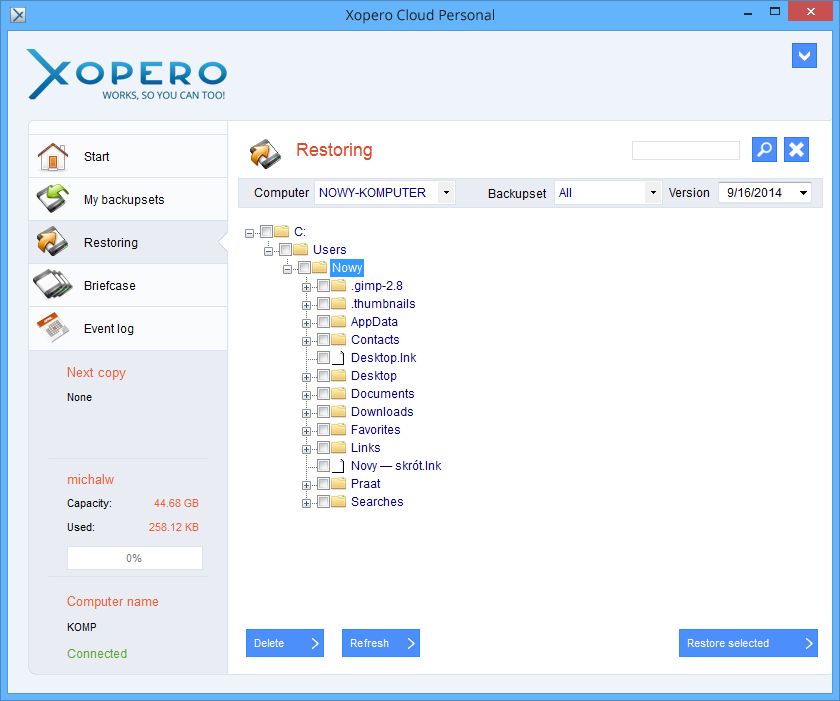Click the Start house icon
The width and height of the screenshot is (840, 701).
click(x=52, y=156)
